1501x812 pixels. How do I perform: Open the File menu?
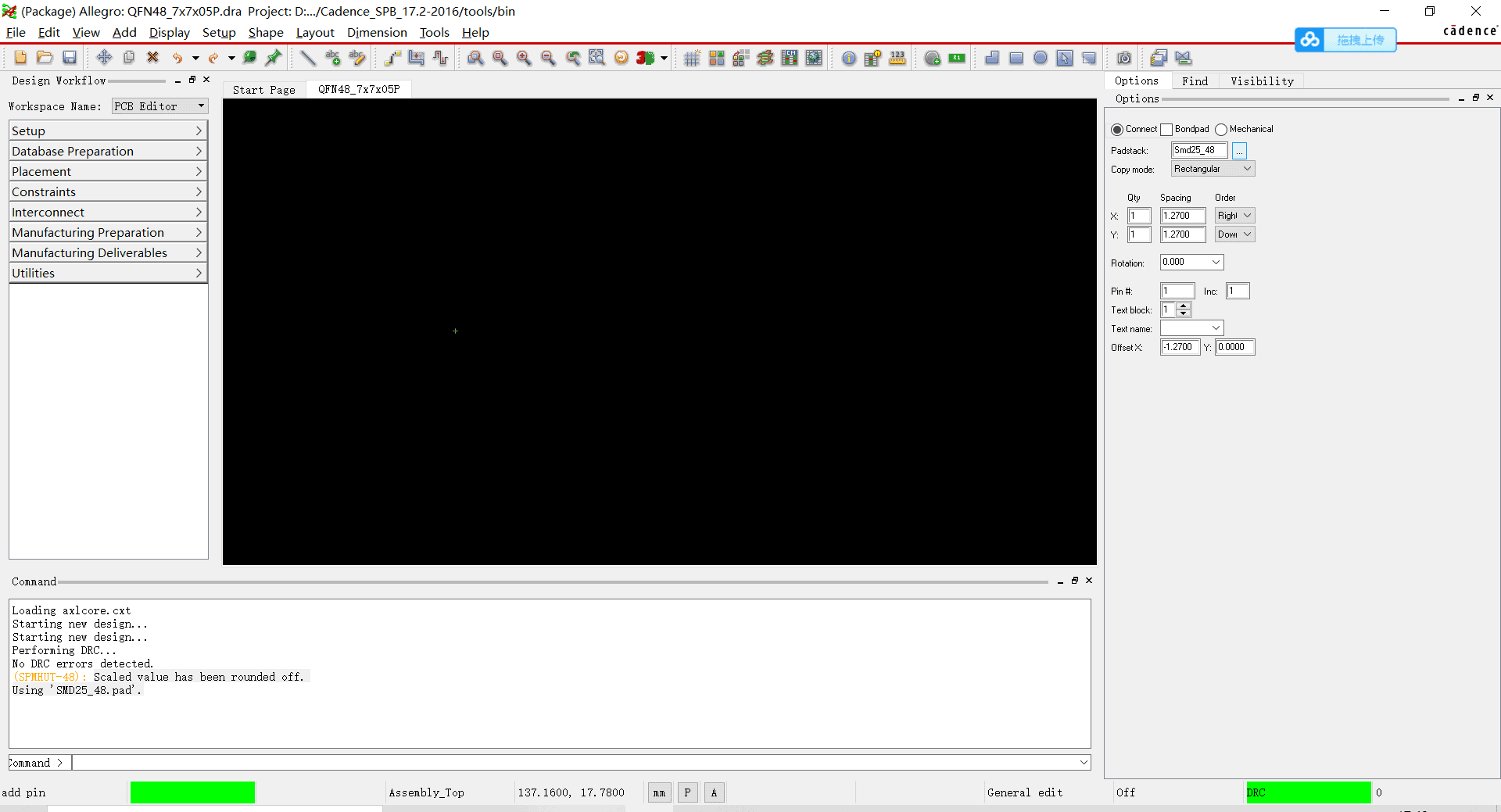16,33
